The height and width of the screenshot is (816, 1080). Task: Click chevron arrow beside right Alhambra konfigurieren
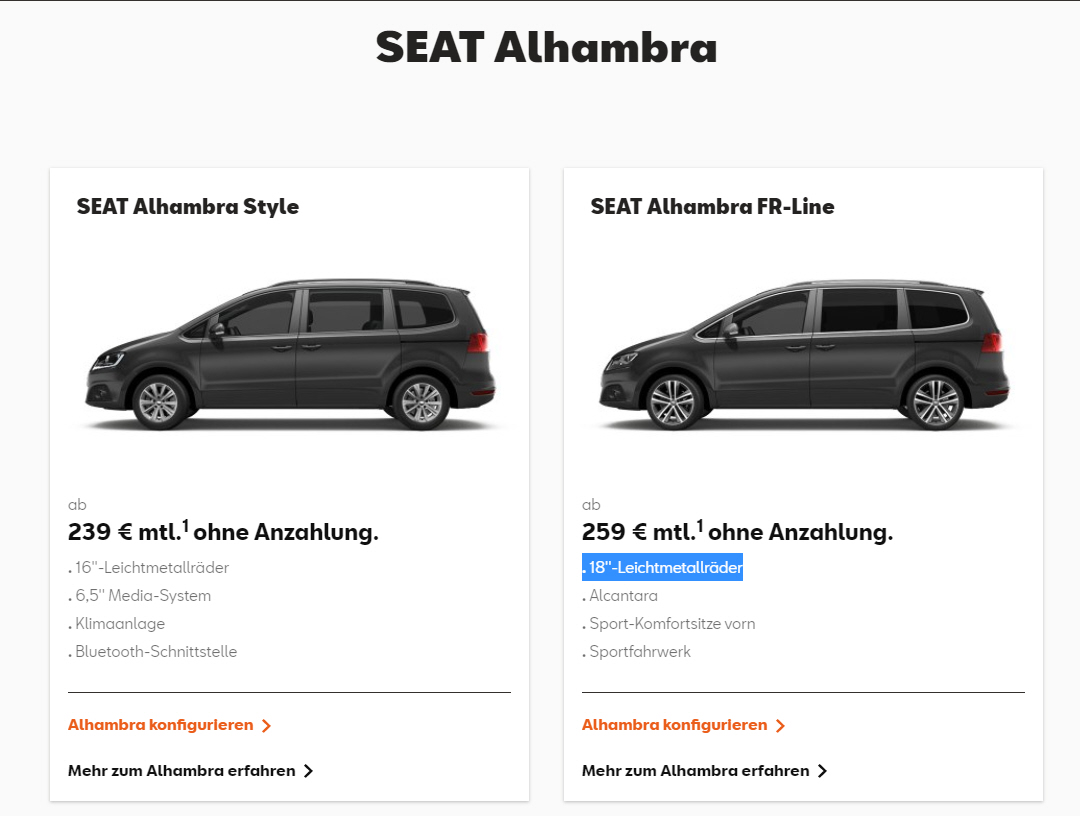tap(780, 726)
